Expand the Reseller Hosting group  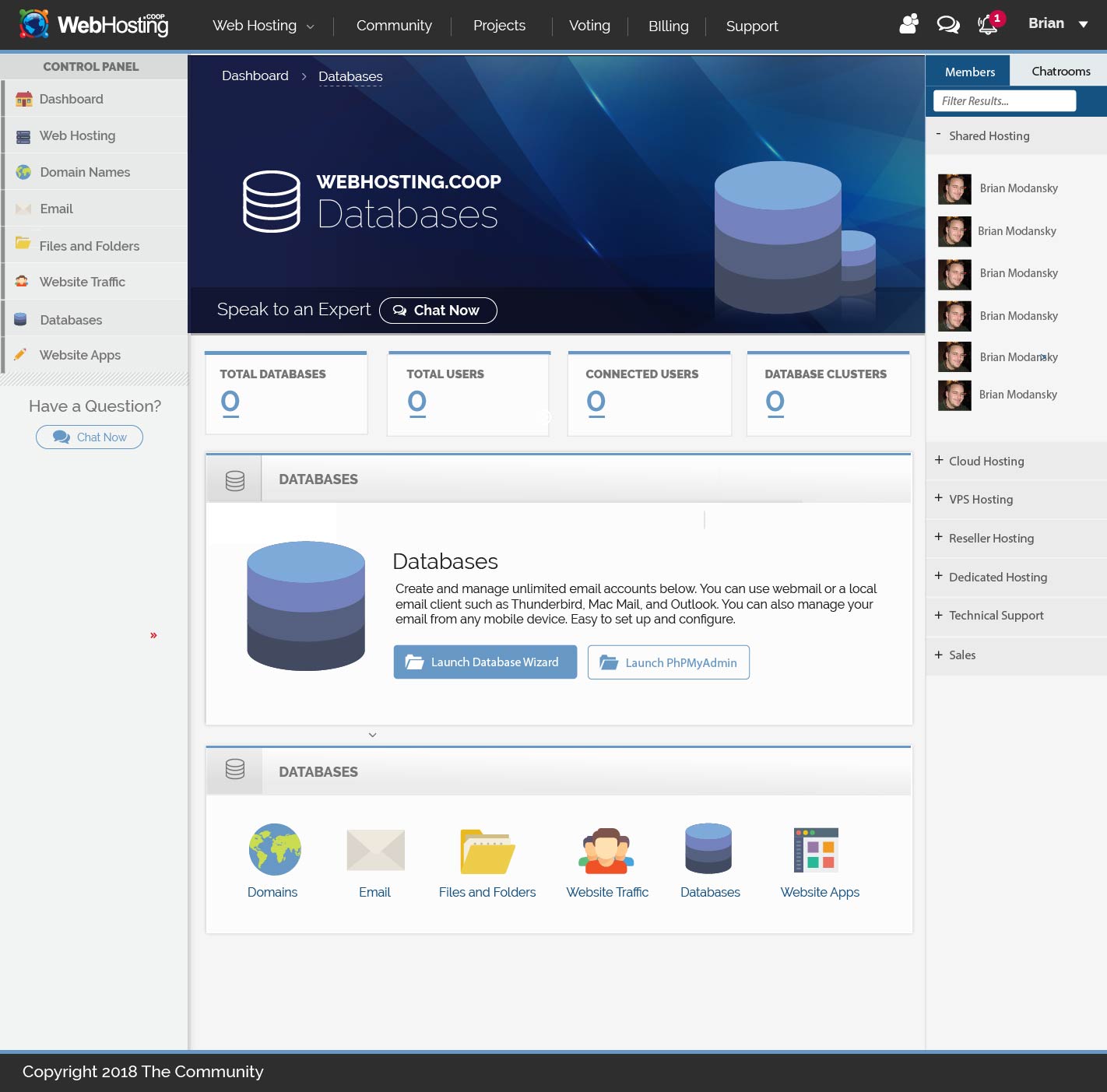click(939, 537)
